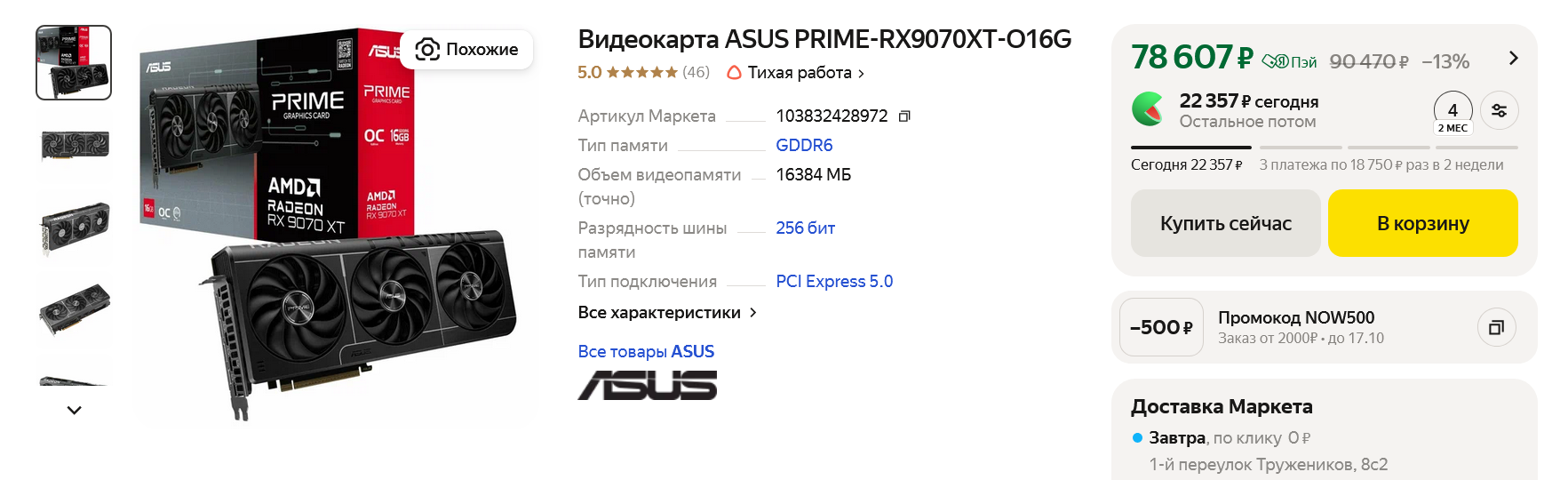Click the installment payment progress bar
1568x480 pixels.
click(1324, 148)
